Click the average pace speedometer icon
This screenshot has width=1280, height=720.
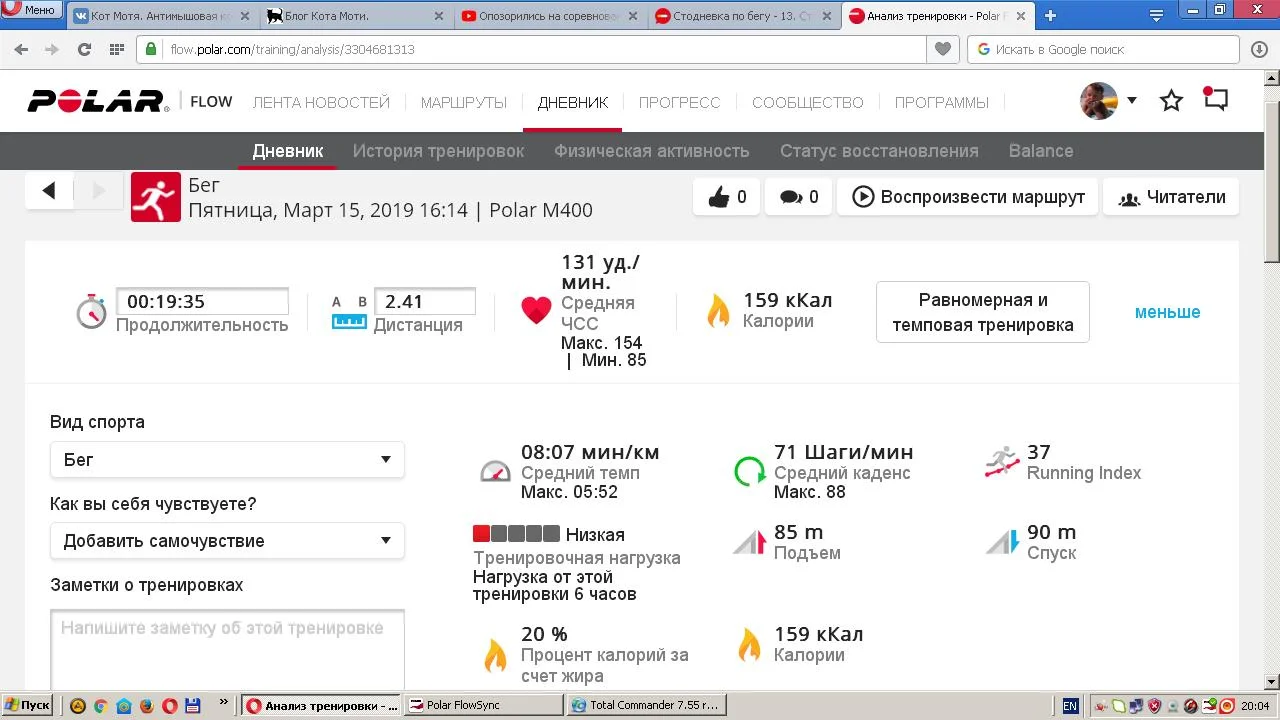495,471
